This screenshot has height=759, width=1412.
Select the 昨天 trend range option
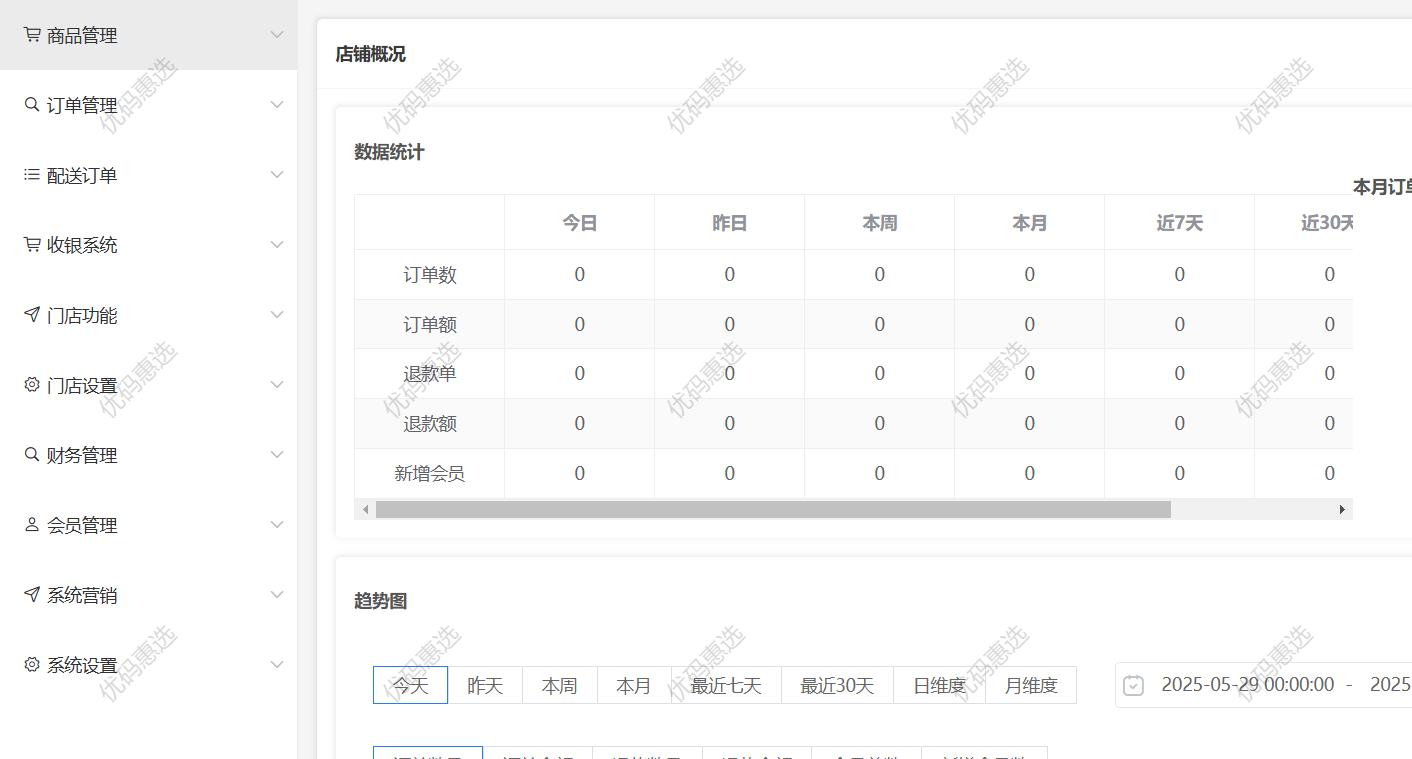coord(485,686)
